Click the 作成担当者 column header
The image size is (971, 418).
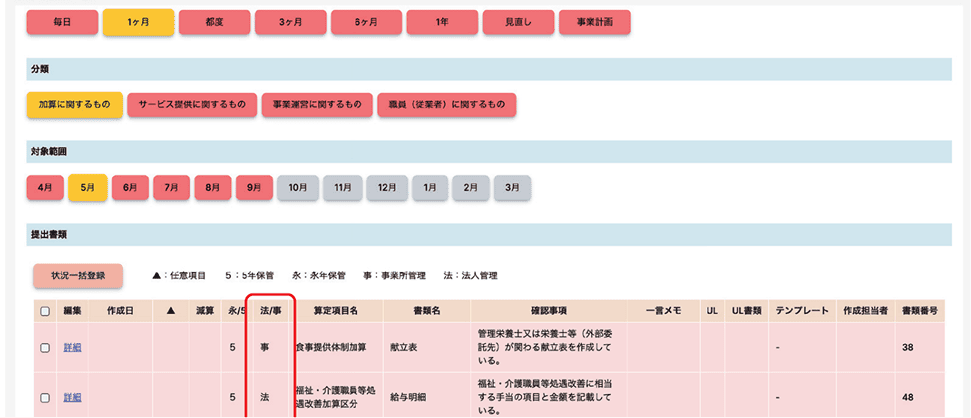point(866,311)
